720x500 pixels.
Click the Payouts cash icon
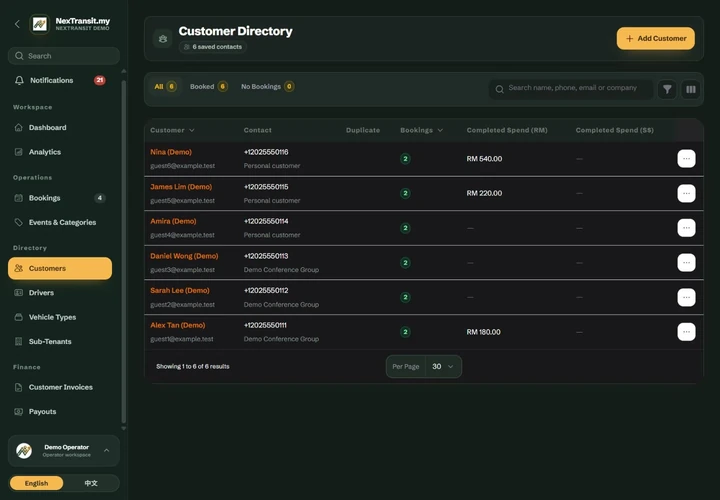18,411
